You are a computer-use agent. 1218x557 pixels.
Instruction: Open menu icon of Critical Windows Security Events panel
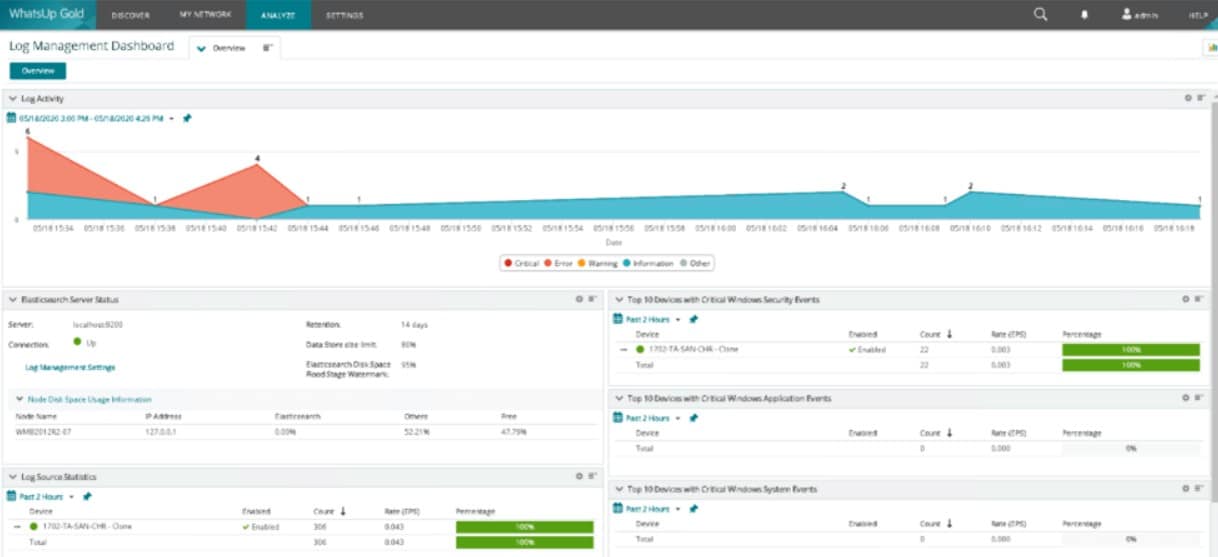(1199, 299)
